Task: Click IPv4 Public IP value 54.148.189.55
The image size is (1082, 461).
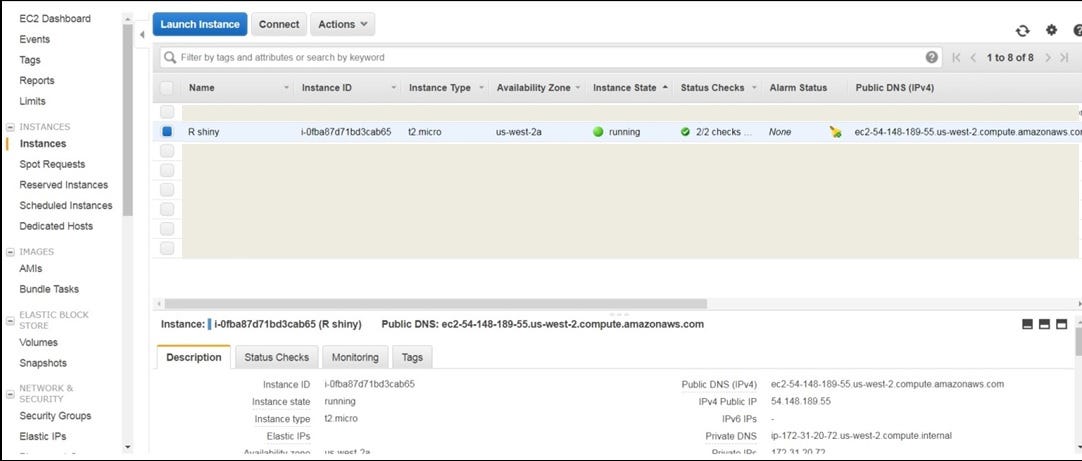Action: pyautogui.click(x=800, y=402)
